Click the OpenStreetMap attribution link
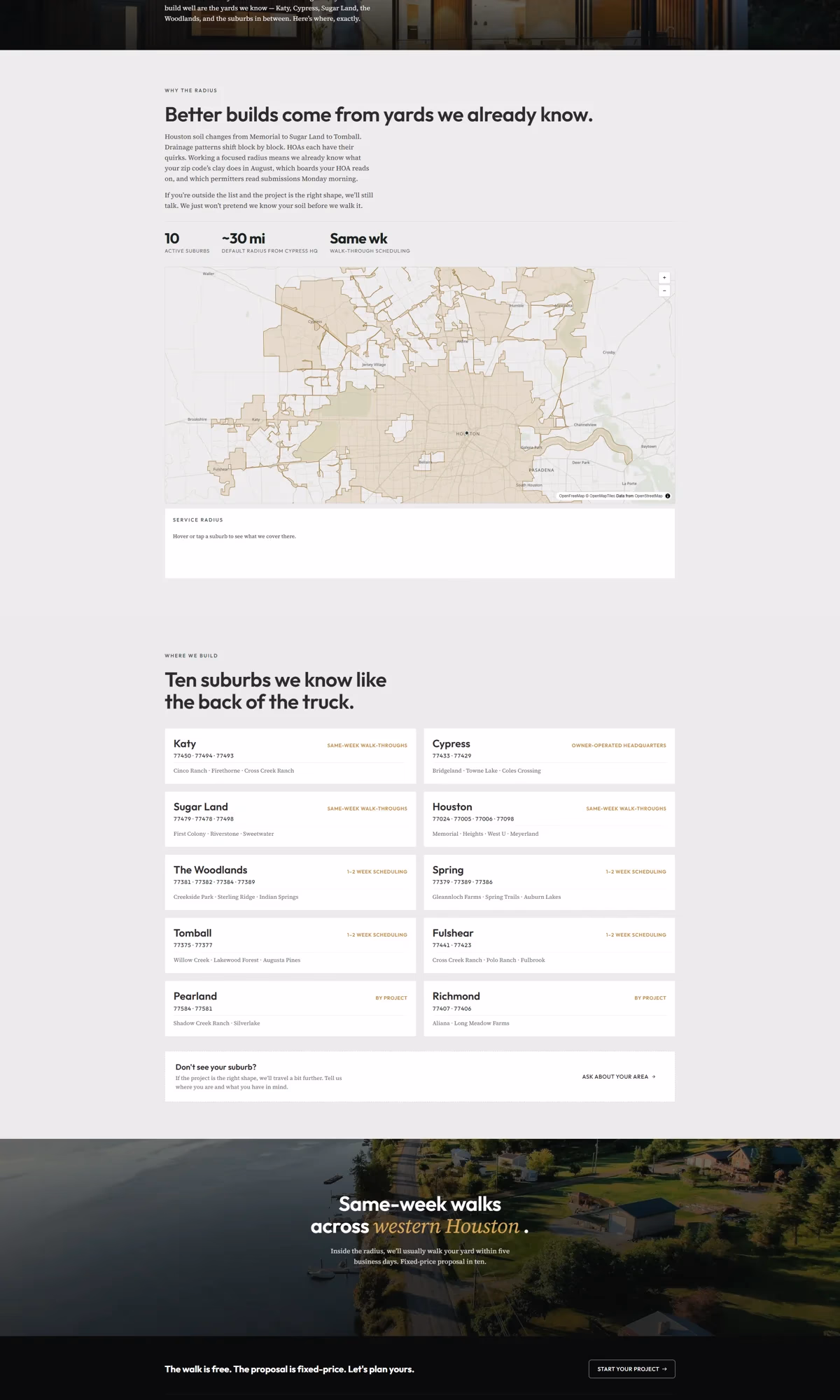 [x=648, y=496]
